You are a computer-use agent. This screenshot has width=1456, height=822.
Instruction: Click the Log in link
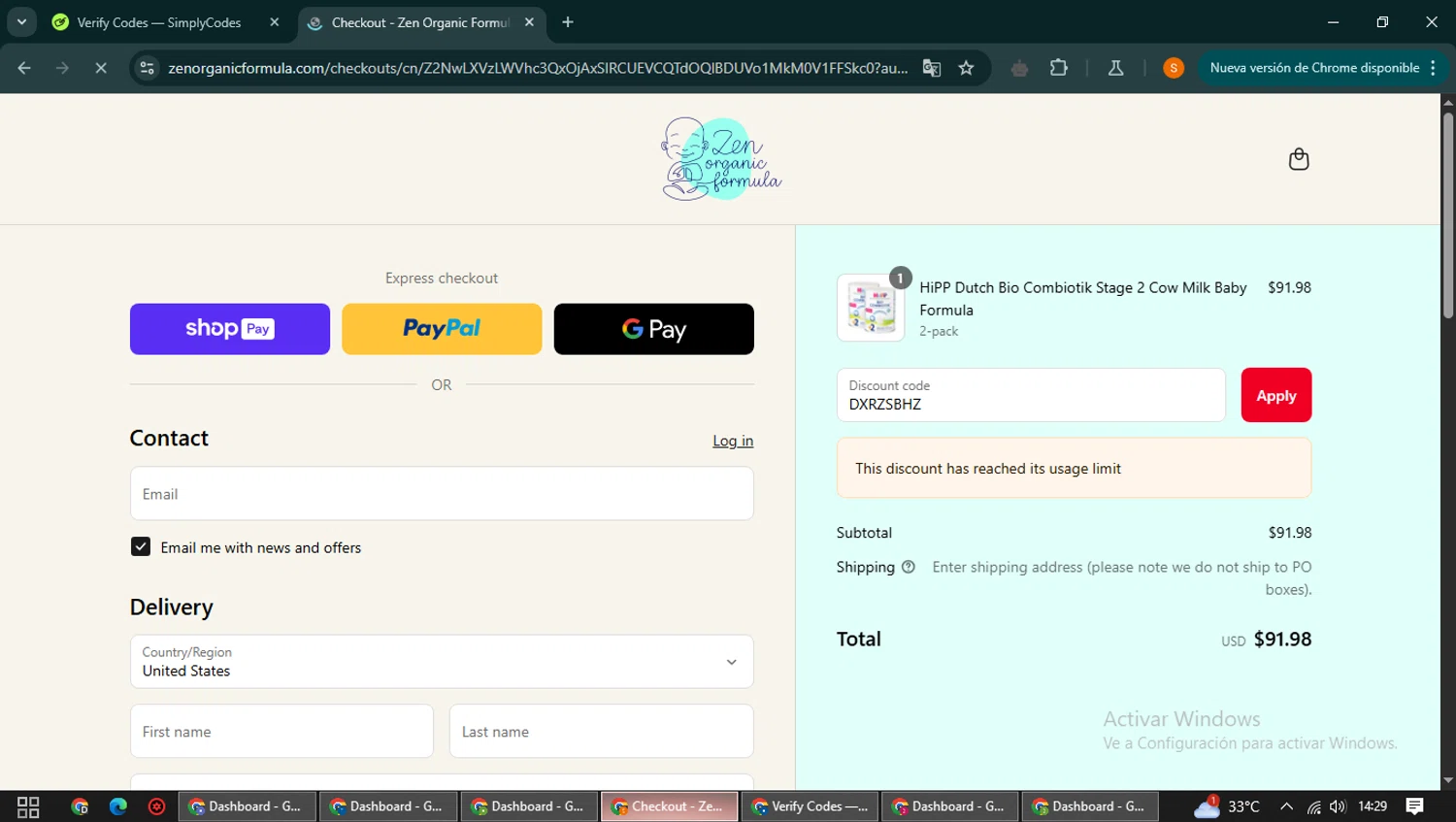point(733,441)
